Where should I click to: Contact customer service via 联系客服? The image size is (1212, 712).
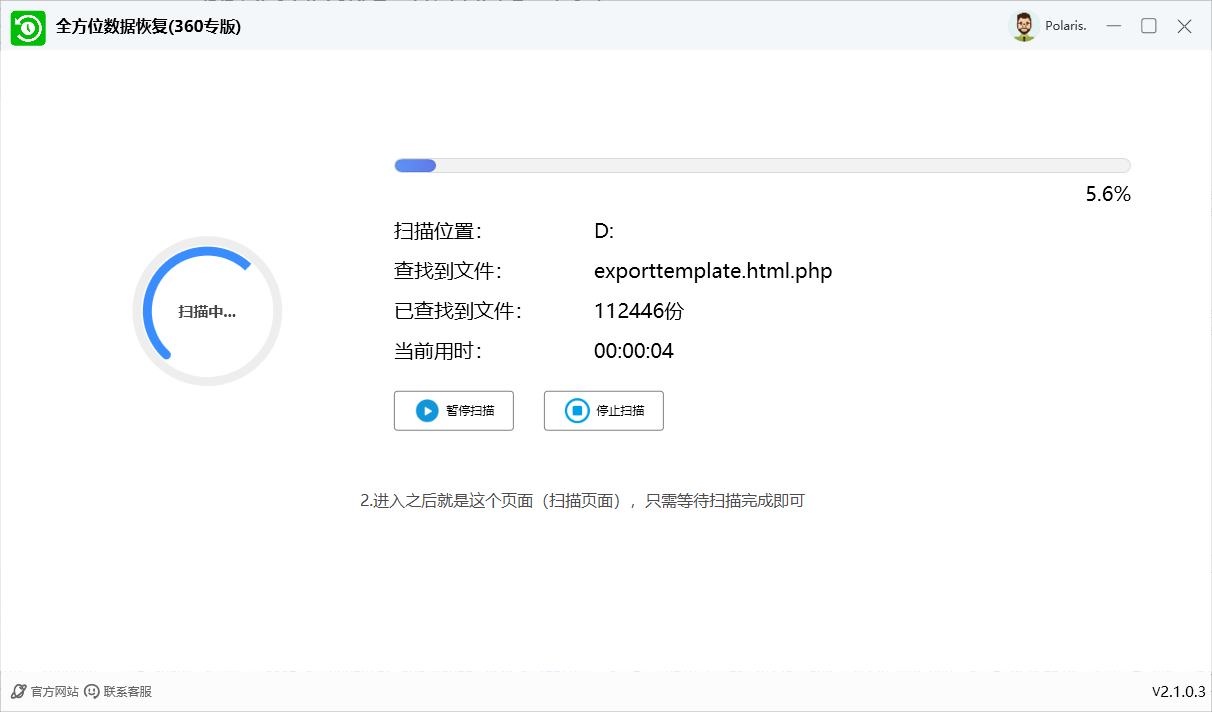(127, 690)
